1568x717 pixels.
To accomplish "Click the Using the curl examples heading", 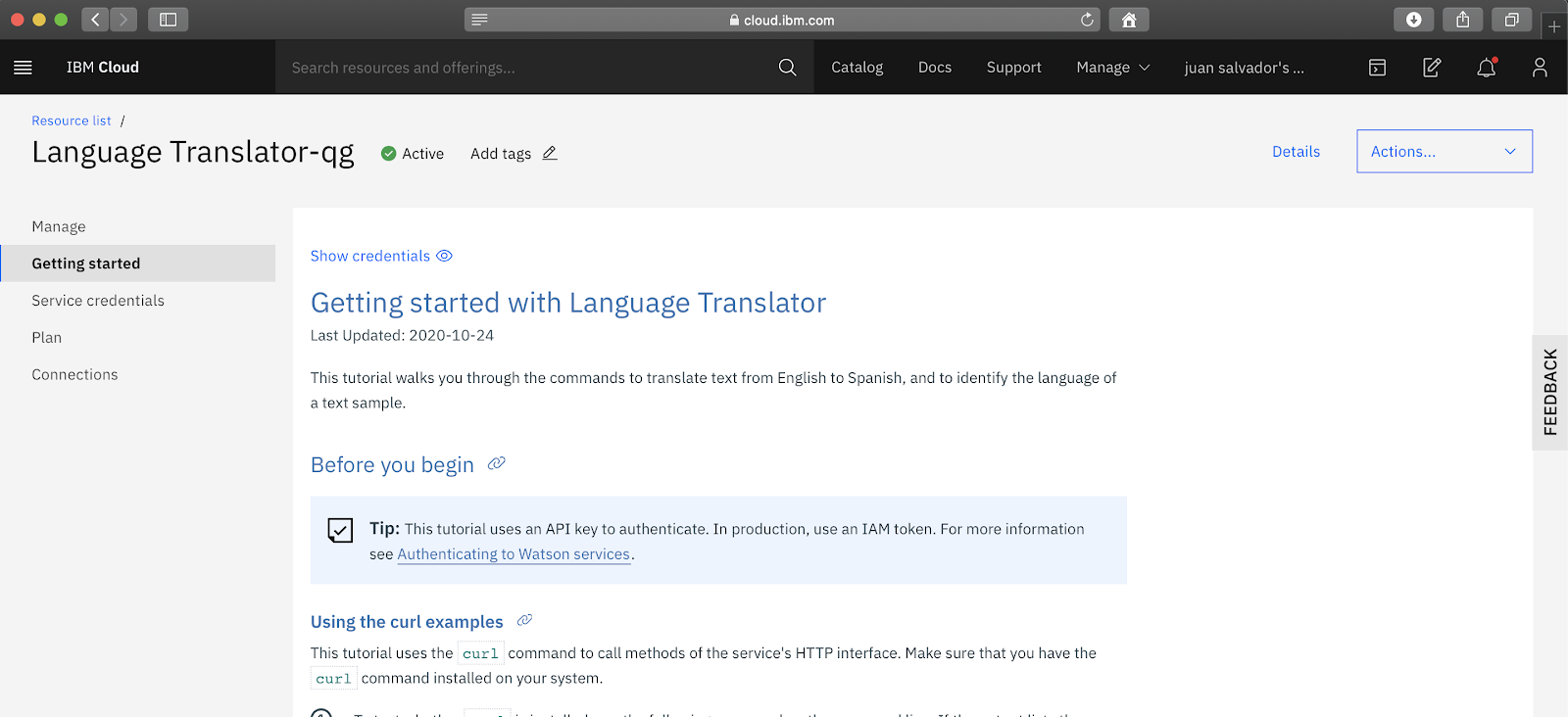I will (407, 622).
